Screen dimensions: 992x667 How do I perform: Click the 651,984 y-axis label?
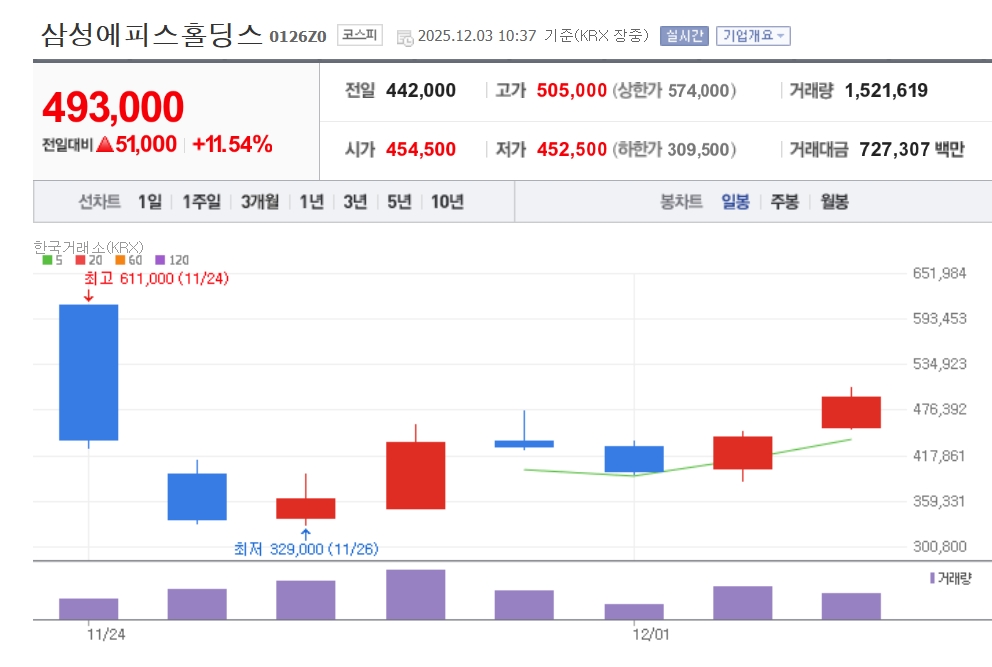(939, 273)
